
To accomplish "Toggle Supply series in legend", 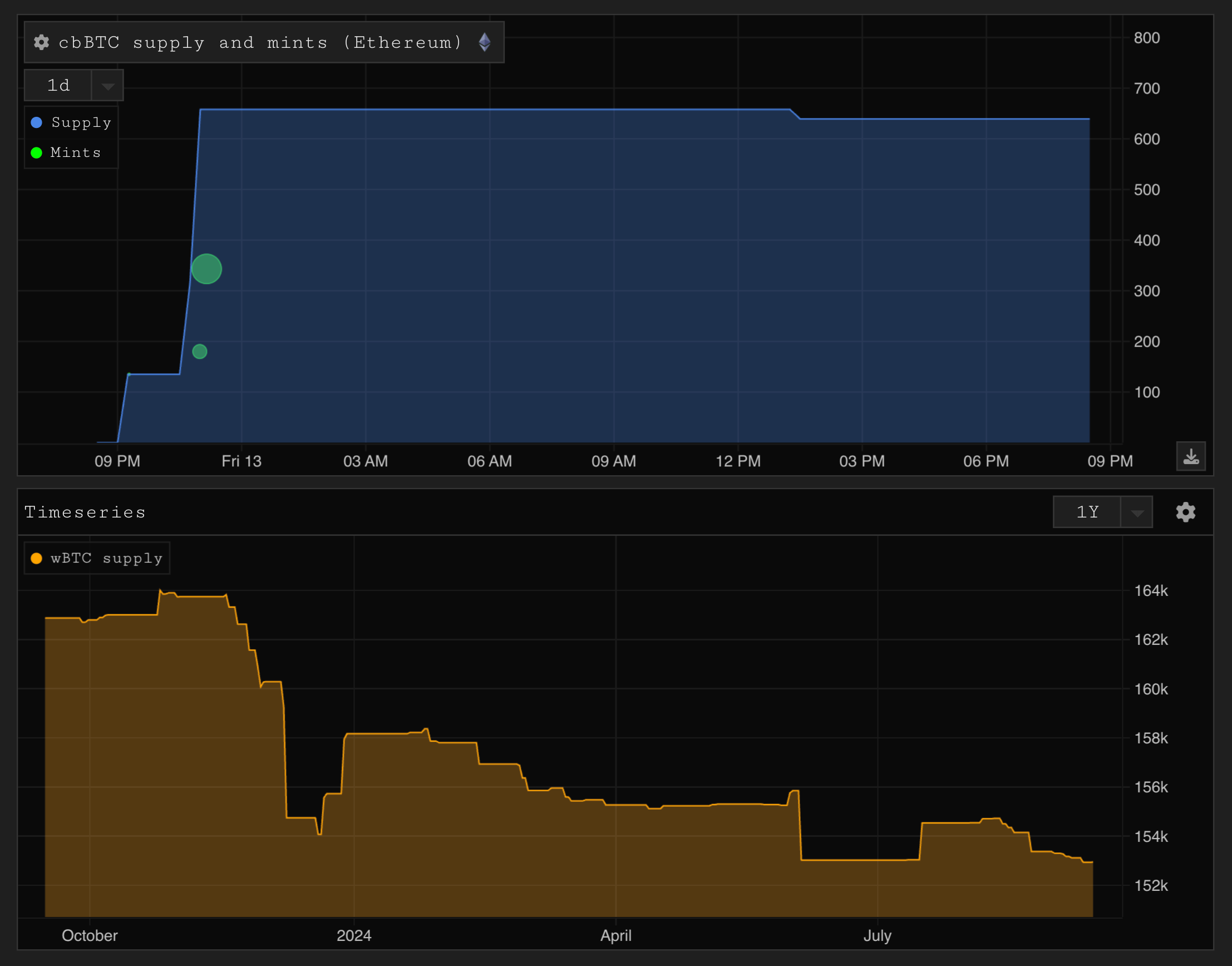I will click(81, 123).
